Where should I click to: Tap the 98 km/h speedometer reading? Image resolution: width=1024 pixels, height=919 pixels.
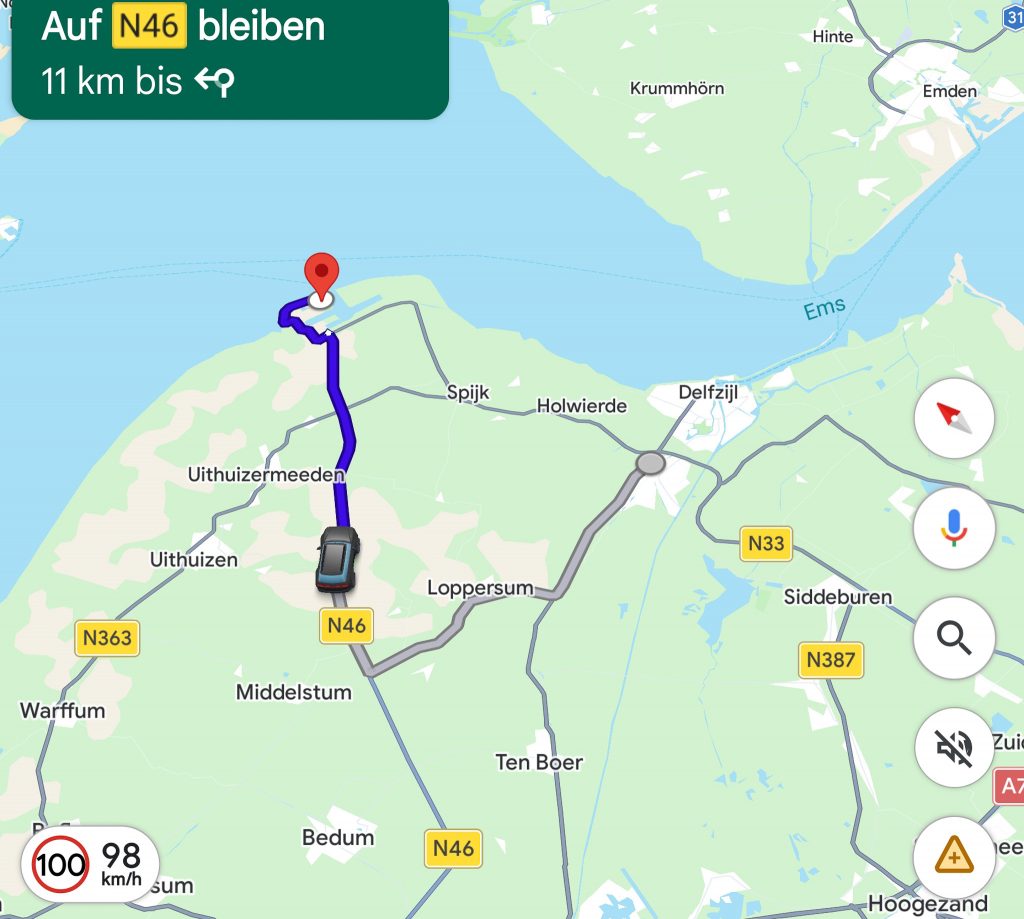tap(121, 862)
